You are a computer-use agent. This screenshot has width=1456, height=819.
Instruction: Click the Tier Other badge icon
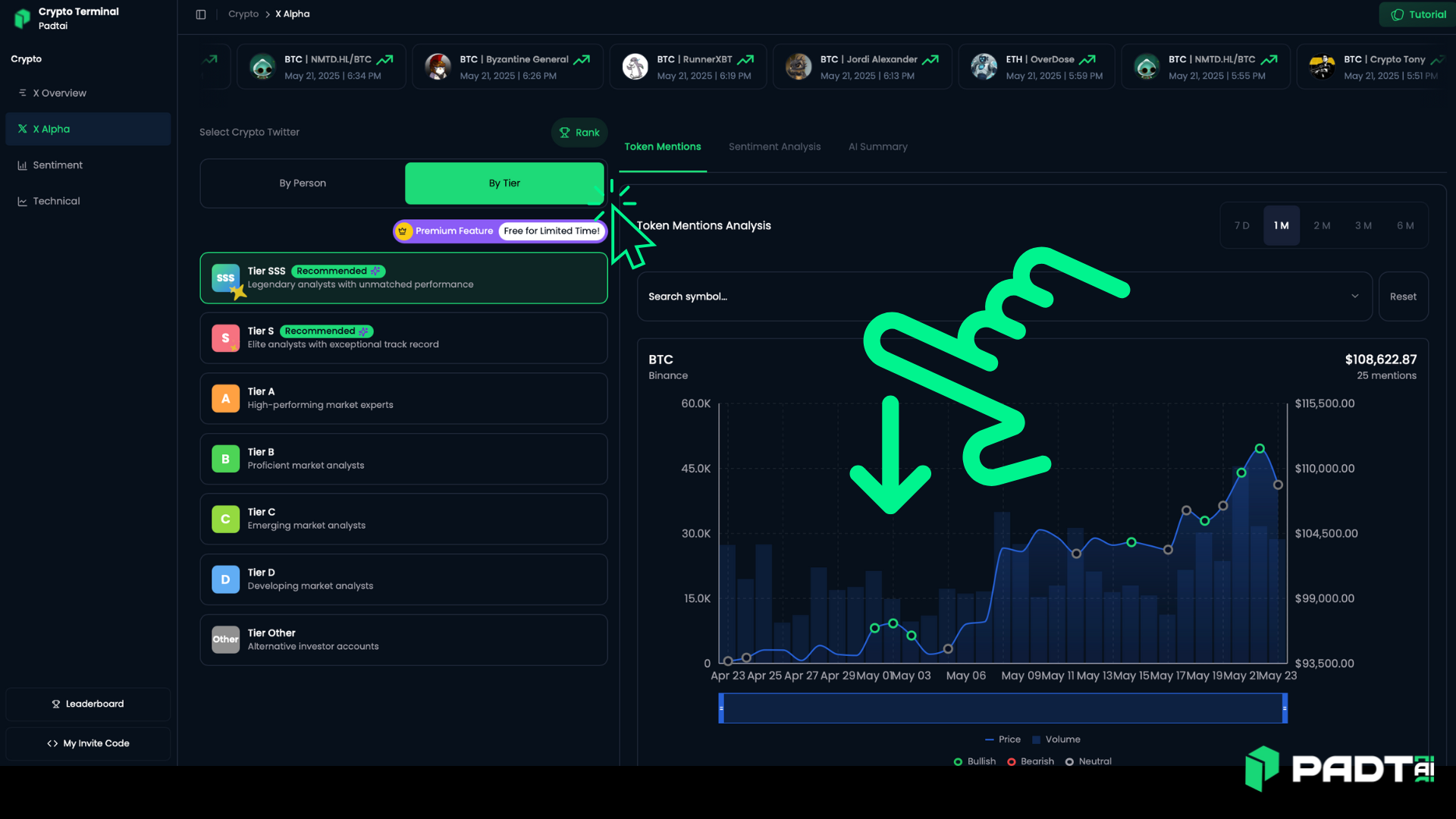225,640
